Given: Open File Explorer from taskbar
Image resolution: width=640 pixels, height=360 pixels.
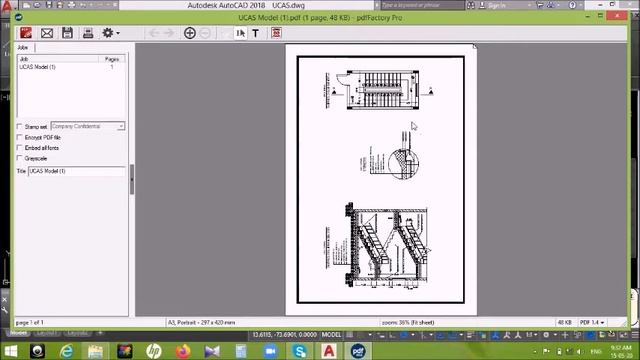Looking at the screenshot, I should click(x=96, y=351).
